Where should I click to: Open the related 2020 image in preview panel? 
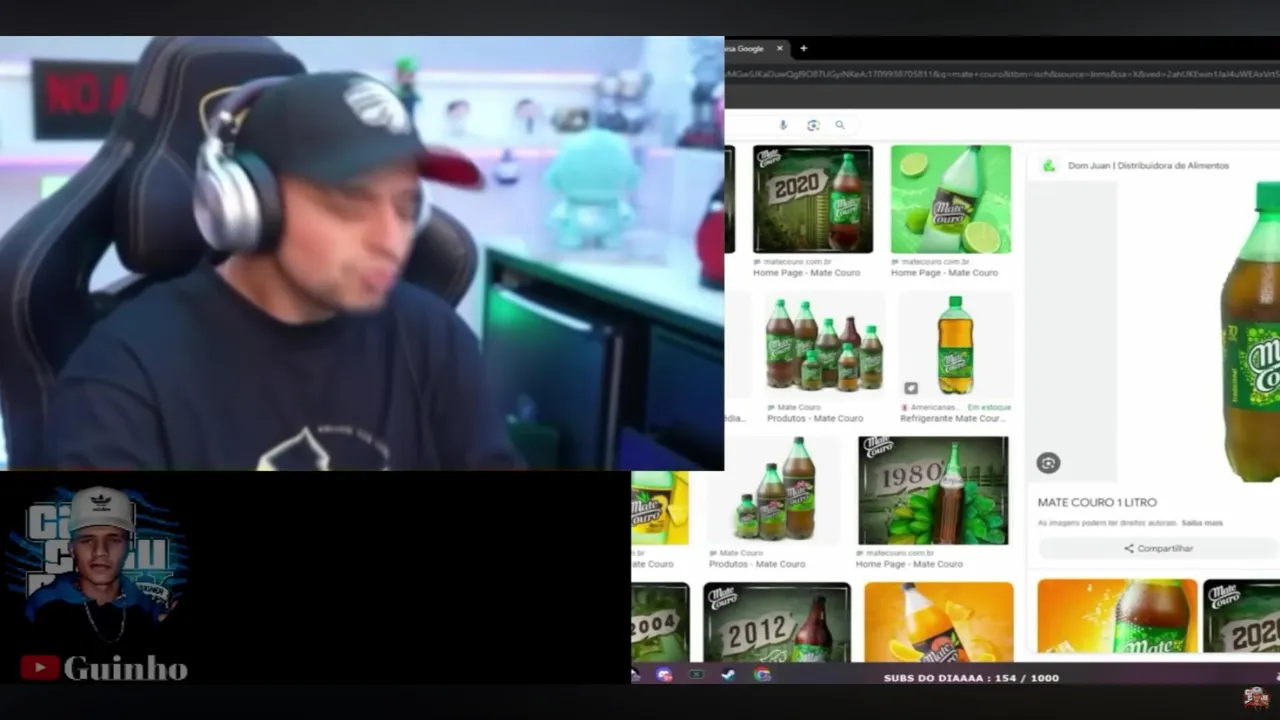coord(1241,616)
